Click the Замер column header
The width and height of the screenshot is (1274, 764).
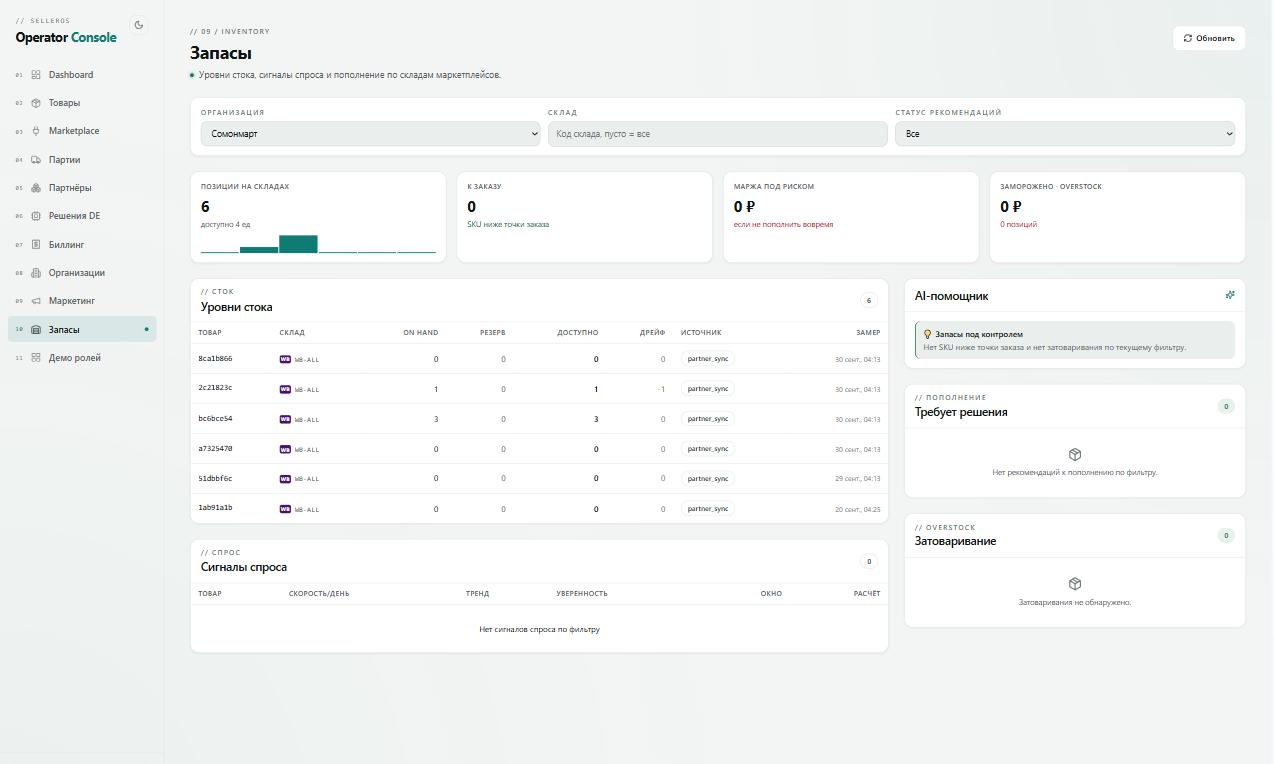click(x=868, y=333)
